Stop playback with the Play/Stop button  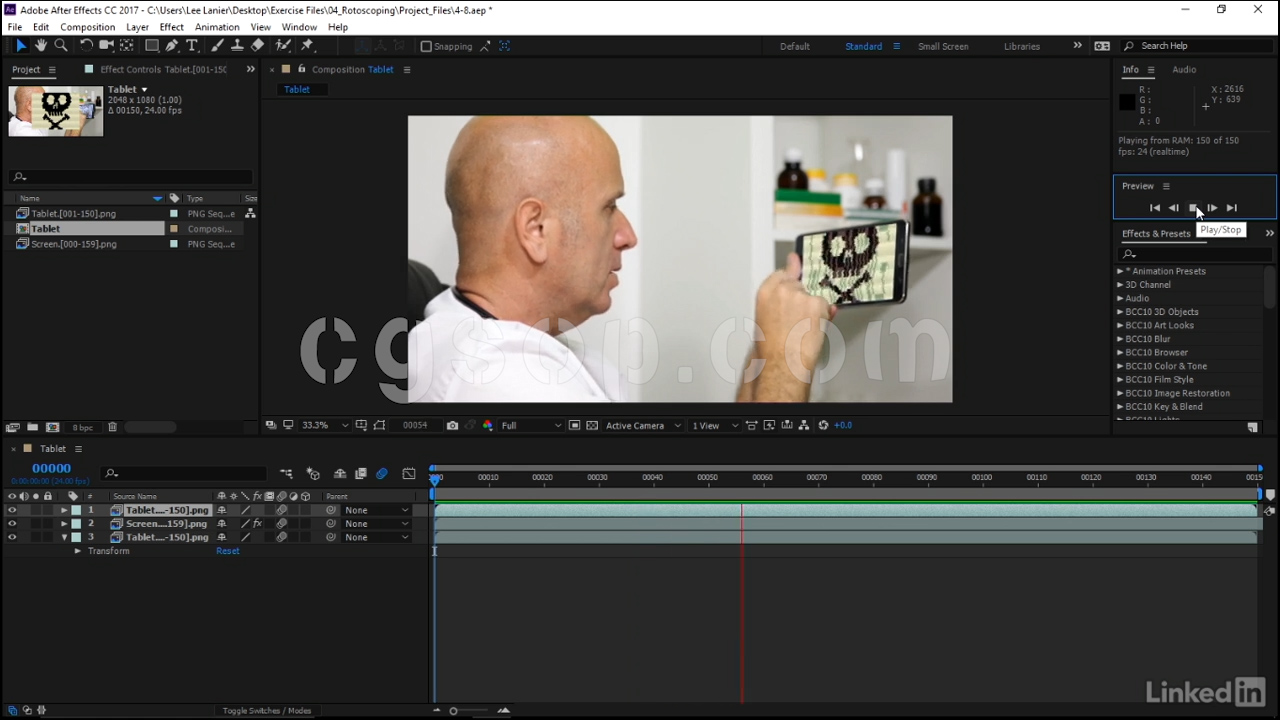click(1193, 208)
